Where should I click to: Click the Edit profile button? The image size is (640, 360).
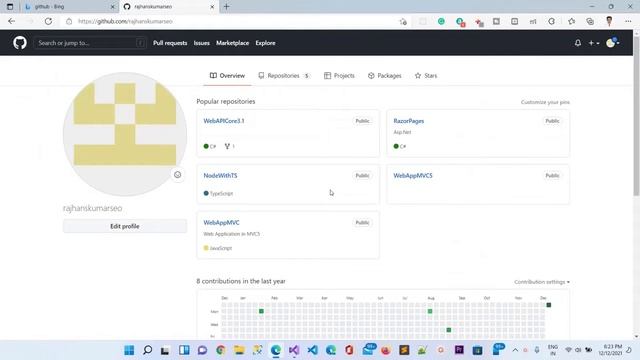125,226
